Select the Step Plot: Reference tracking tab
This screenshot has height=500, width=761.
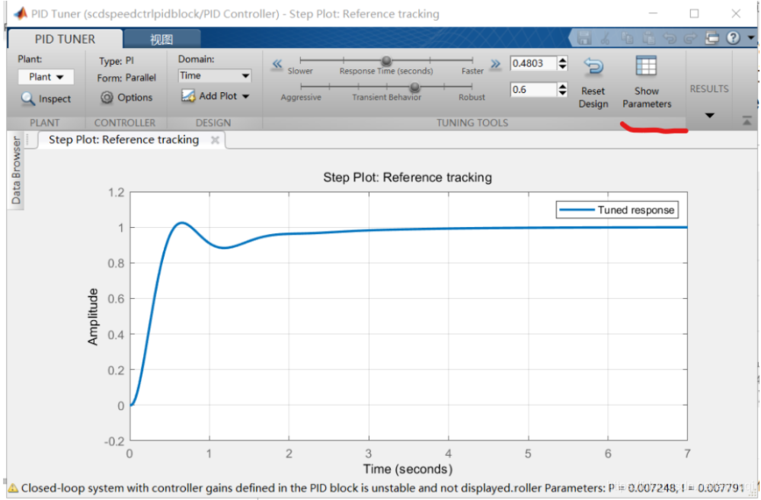click(x=123, y=140)
